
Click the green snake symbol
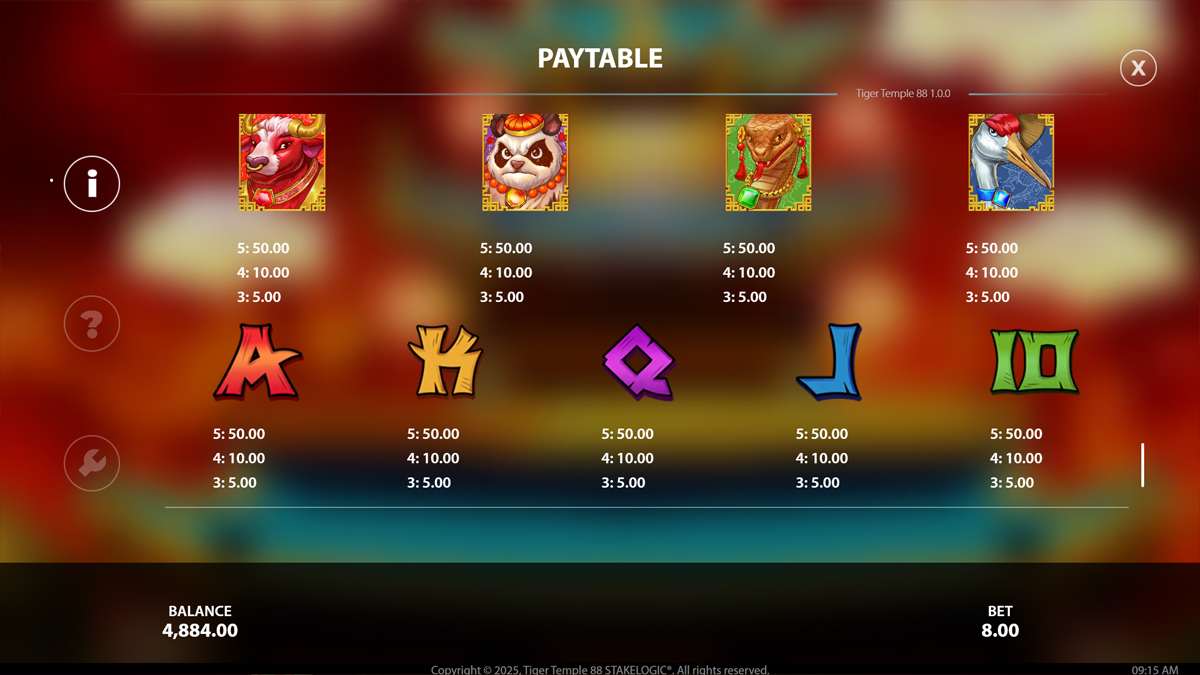(x=768, y=162)
